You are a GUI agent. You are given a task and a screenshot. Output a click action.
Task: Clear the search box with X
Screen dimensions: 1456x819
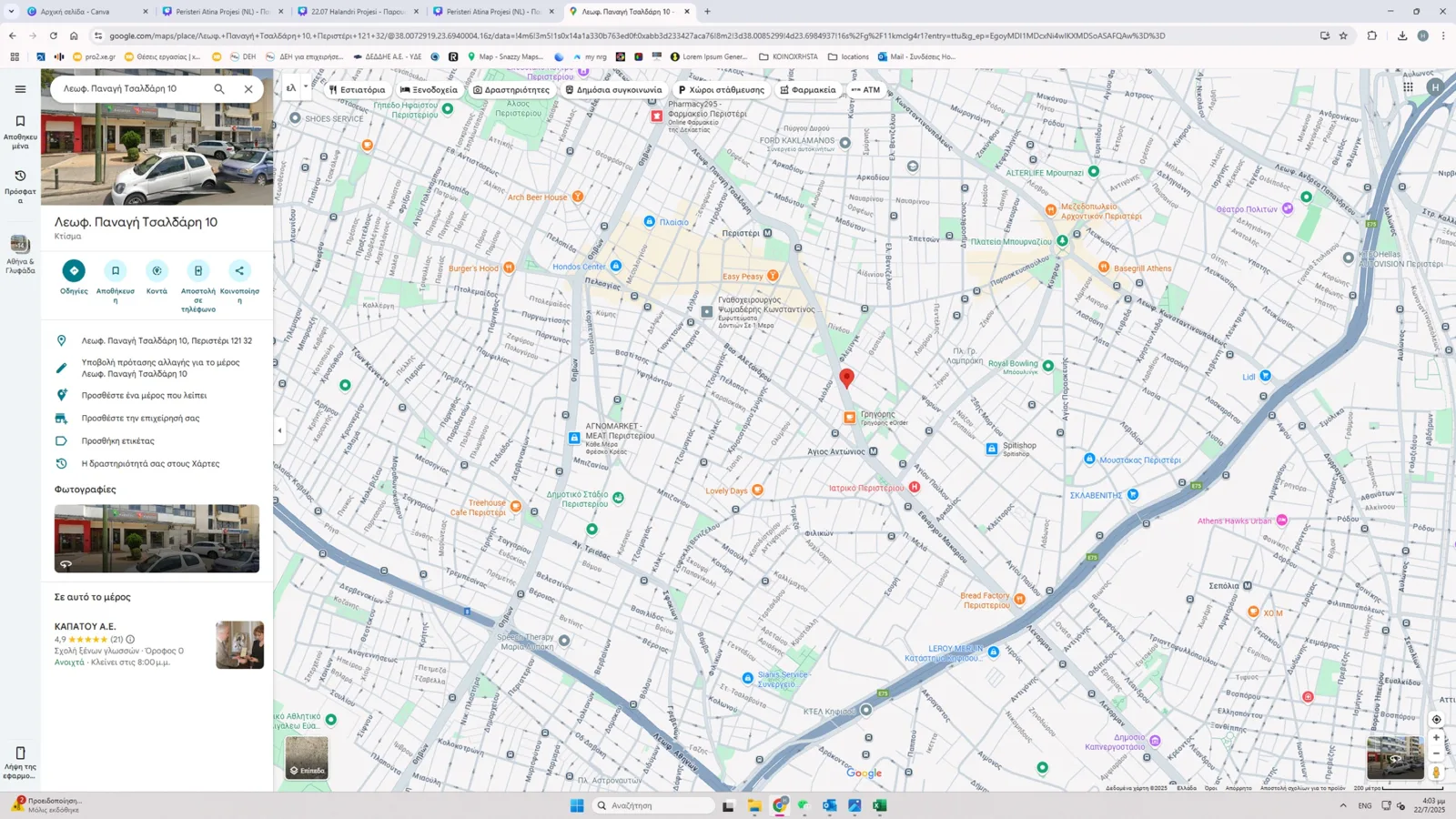pos(248,89)
